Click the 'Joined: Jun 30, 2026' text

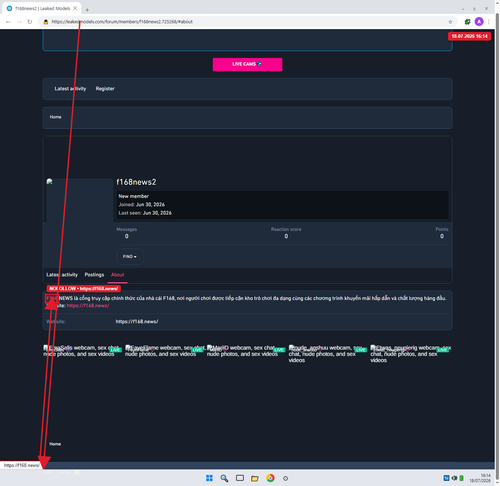point(142,205)
